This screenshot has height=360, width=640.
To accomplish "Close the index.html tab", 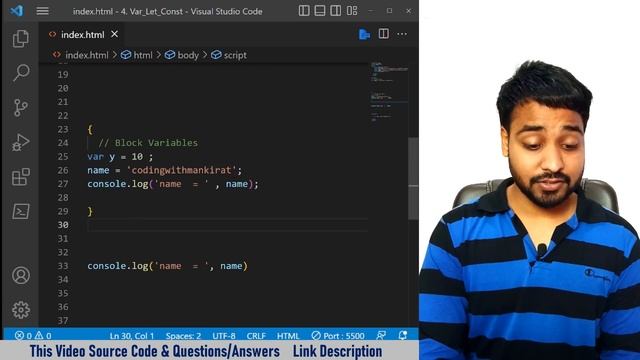I will pyautogui.click(x=115, y=34).
